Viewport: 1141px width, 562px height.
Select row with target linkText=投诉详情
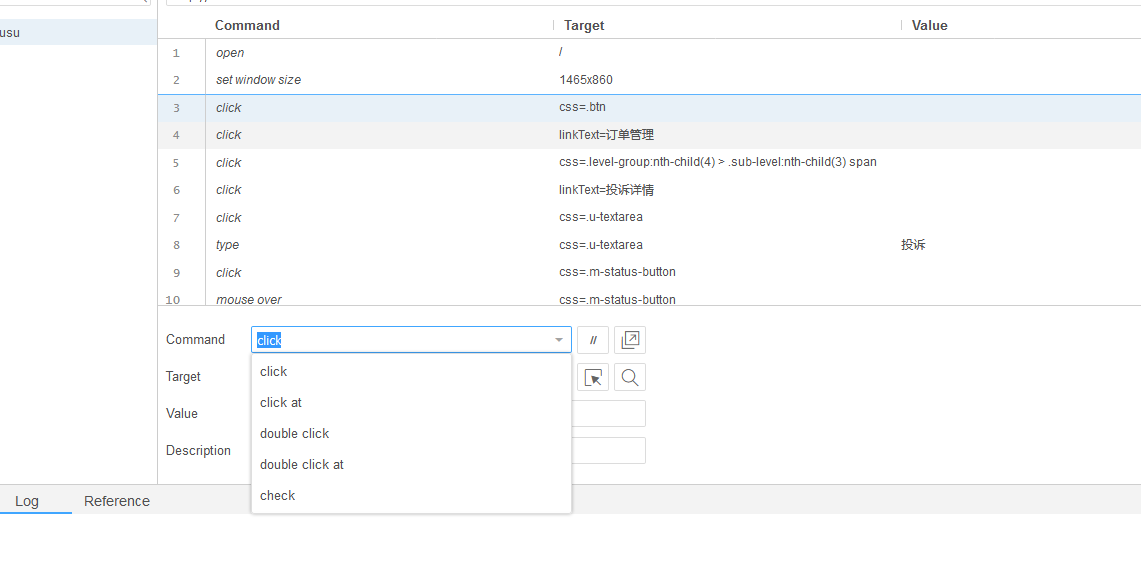pyautogui.click(x=649, y=190)
